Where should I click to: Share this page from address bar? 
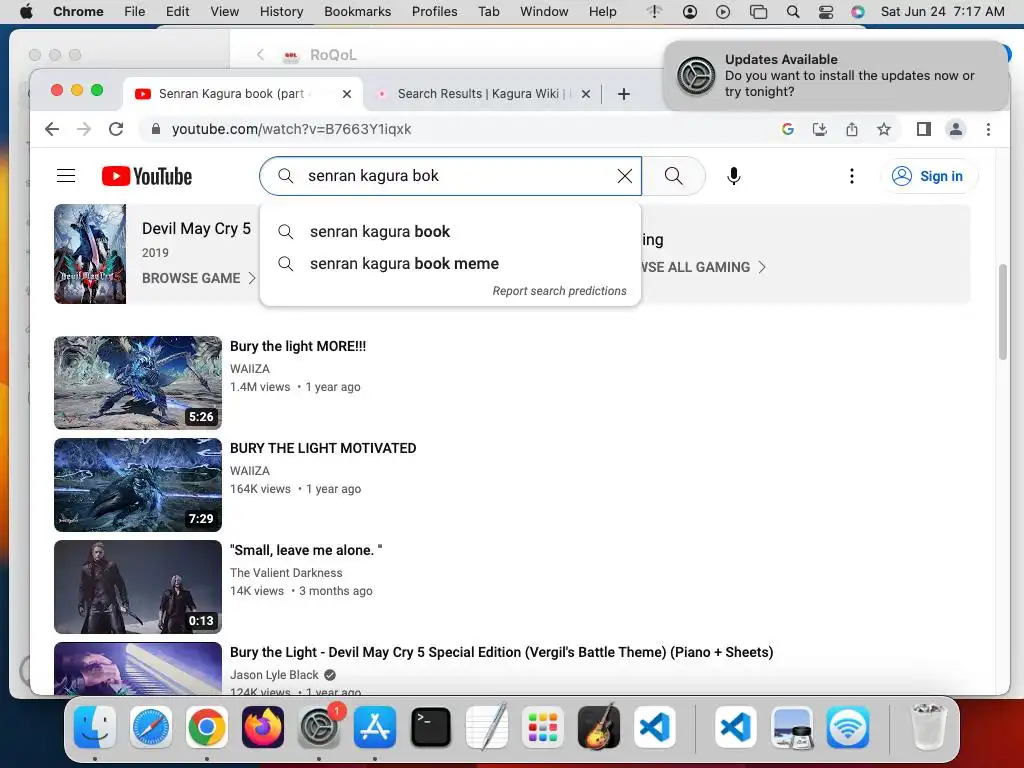pos(852,129)
